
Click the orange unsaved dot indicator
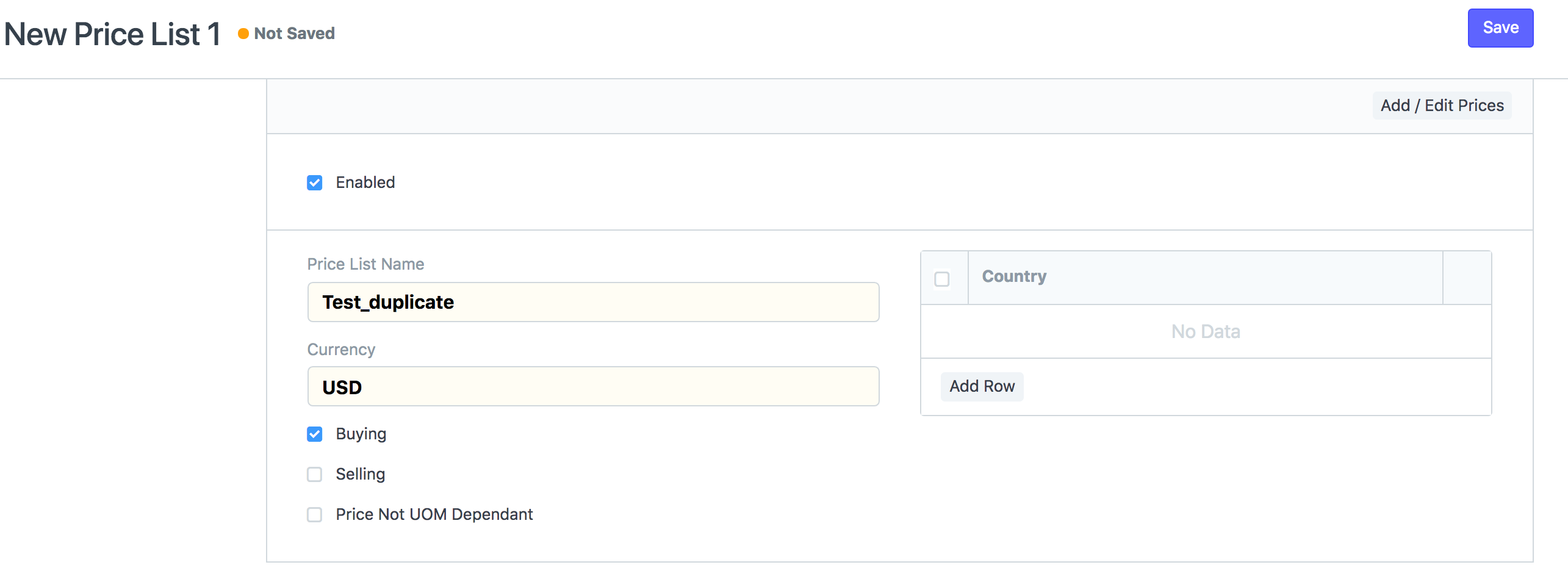click(243, 34)
